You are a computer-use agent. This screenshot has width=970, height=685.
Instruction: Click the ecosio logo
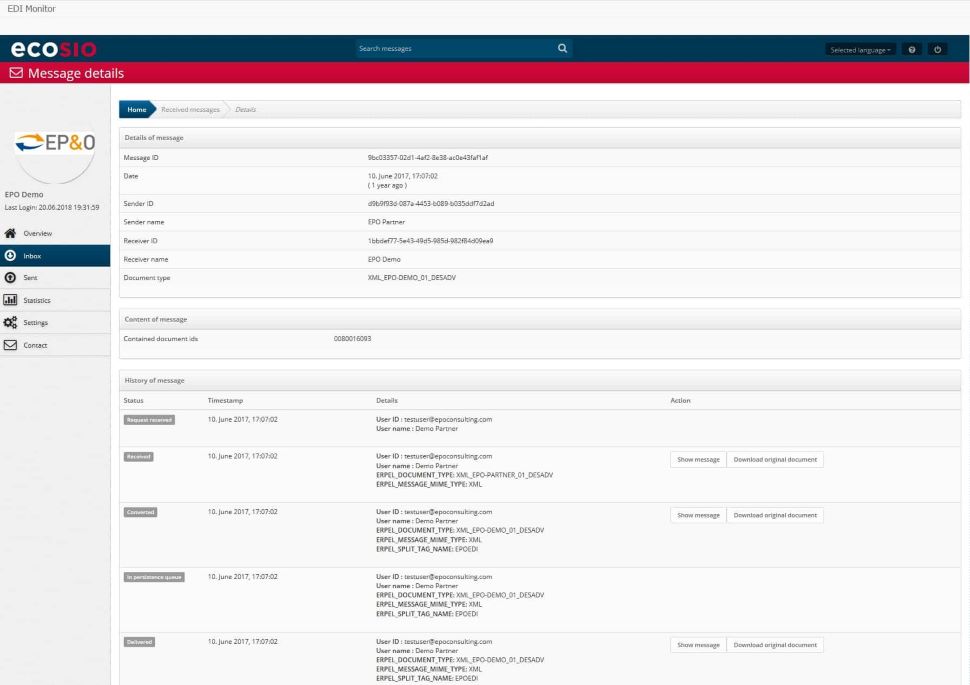click(53, 49)
